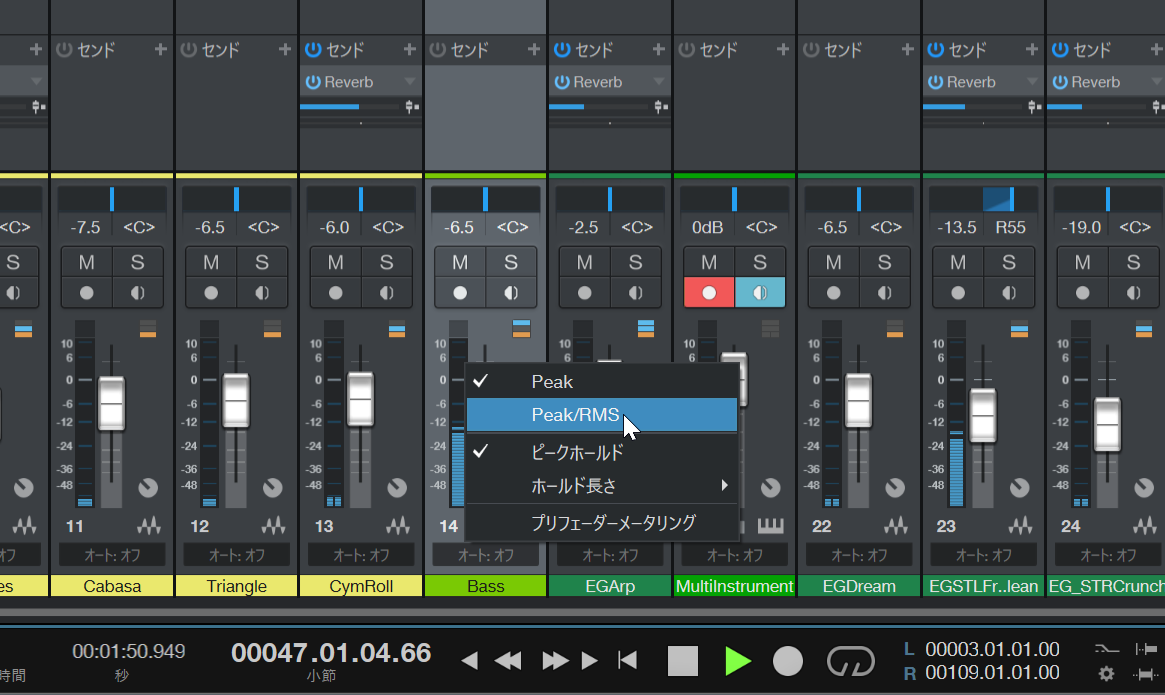Click the Cabasa volume fader
The height and width of the screenshot is (695, 1165).
pos(111,403)
